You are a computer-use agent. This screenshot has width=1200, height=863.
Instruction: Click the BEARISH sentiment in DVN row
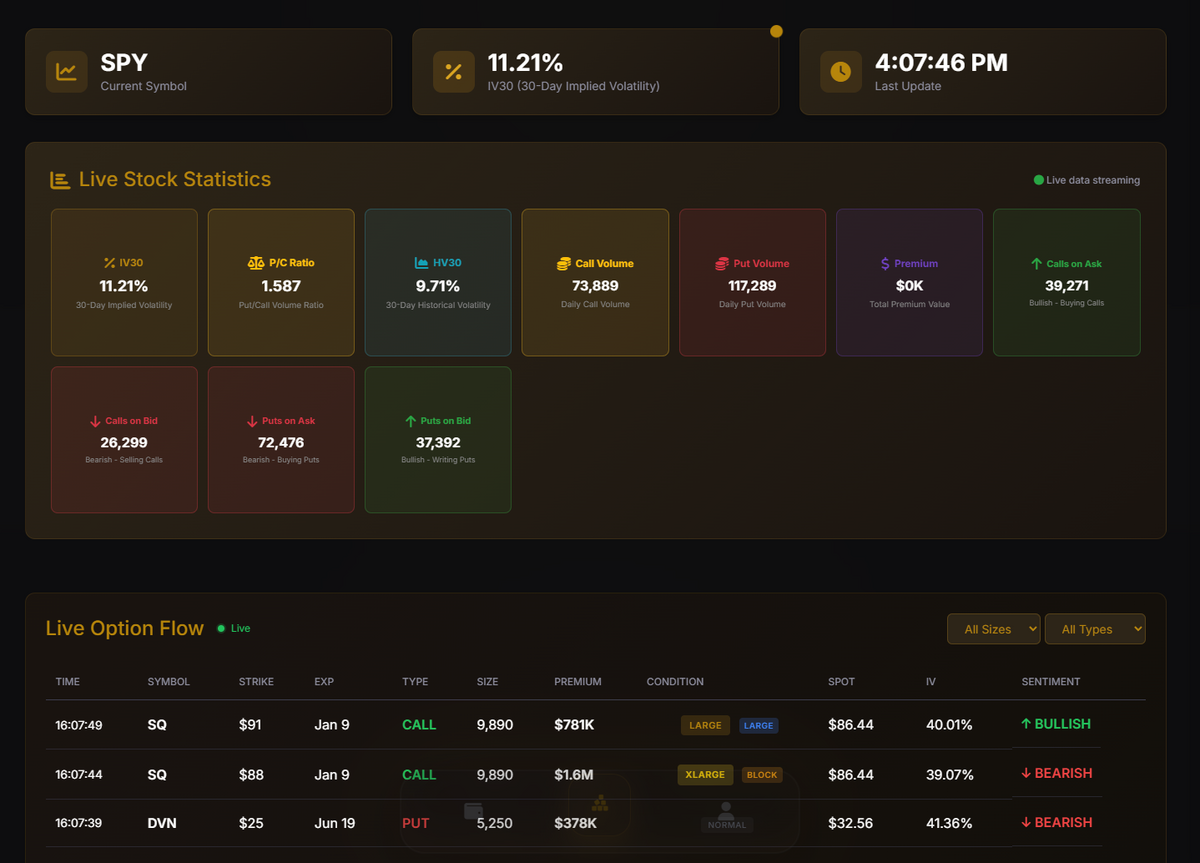pyautogui.click(x=1057, y=822)
